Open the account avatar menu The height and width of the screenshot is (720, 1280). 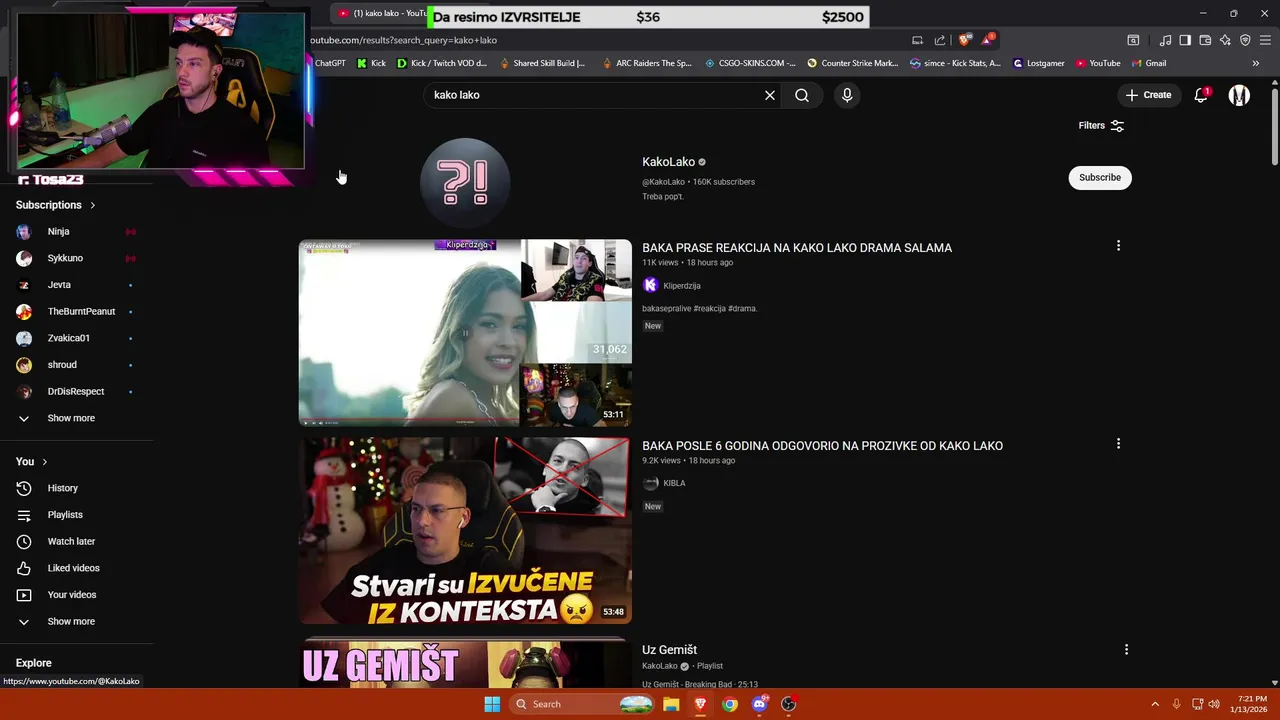pyautogui.click(x=1239, y=95)
